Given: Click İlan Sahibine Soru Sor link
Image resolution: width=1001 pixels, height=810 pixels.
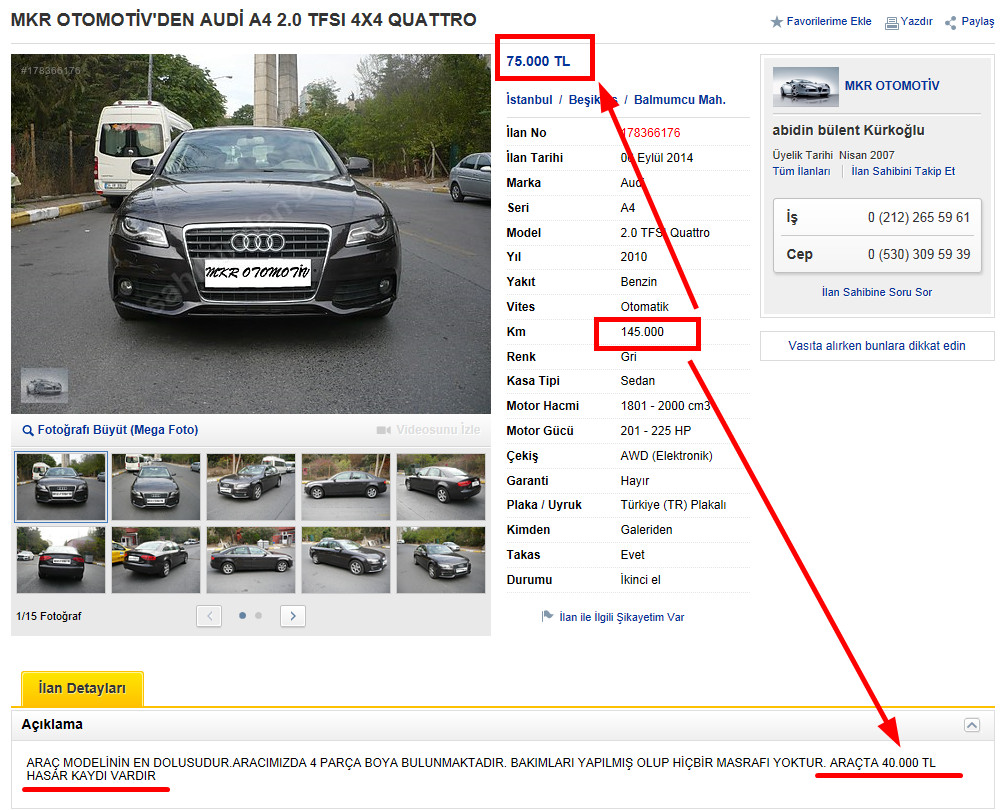Looking at the screenshot, I should tap(877, 292).
